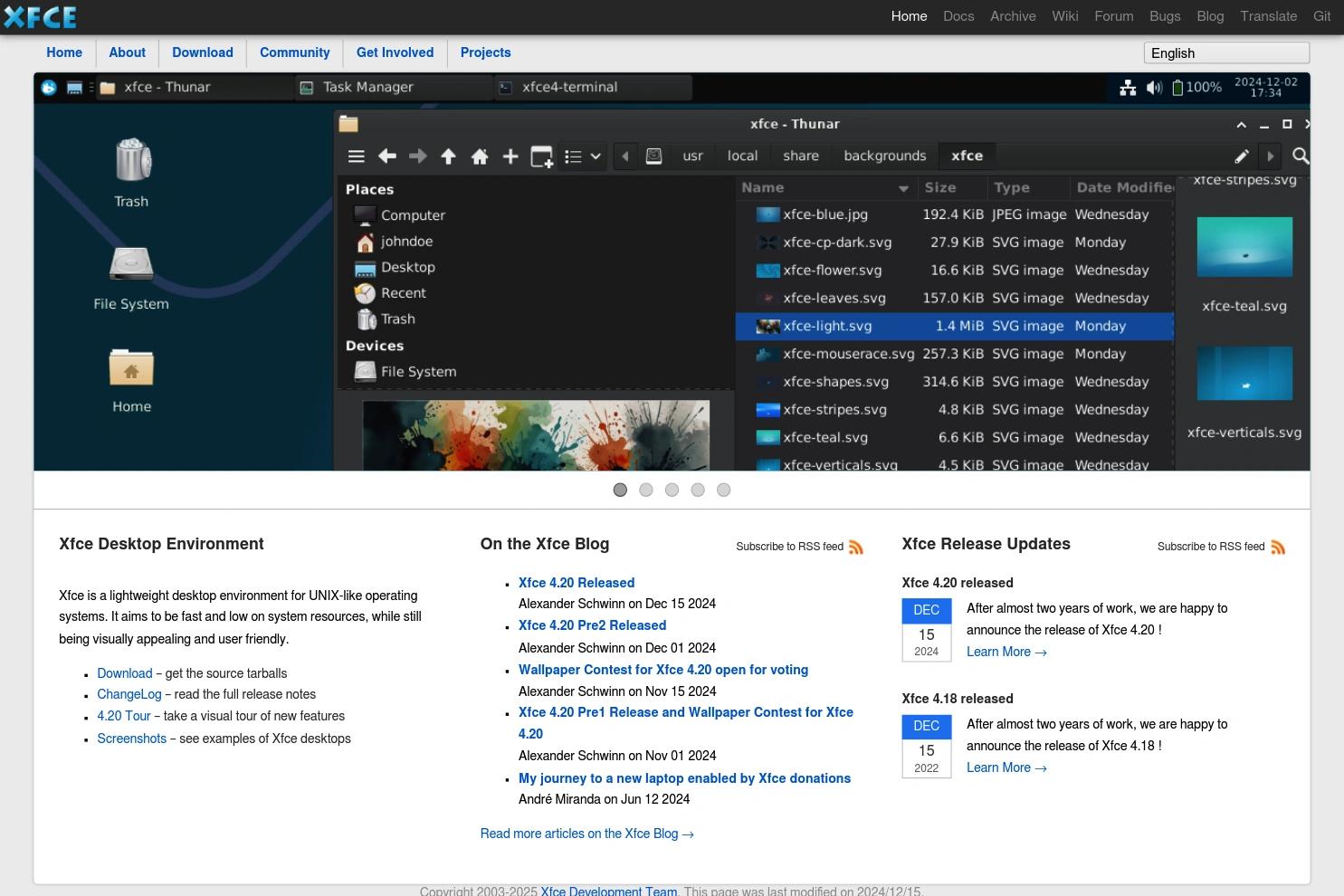Click the Xfce applications menu panel icon
The width and height of the screenshot is (1344, 896).
[x=49, y=87]
